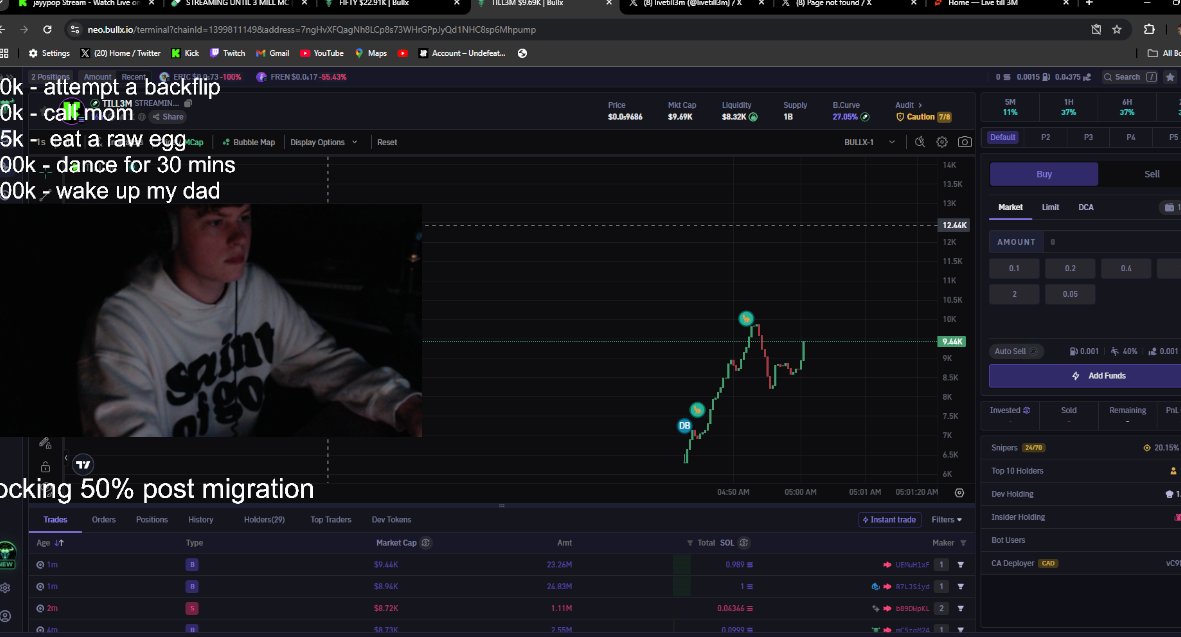Click the bonding curve percentage icon
Viewport: 1181px width, 637px height.
pos(865,117)
